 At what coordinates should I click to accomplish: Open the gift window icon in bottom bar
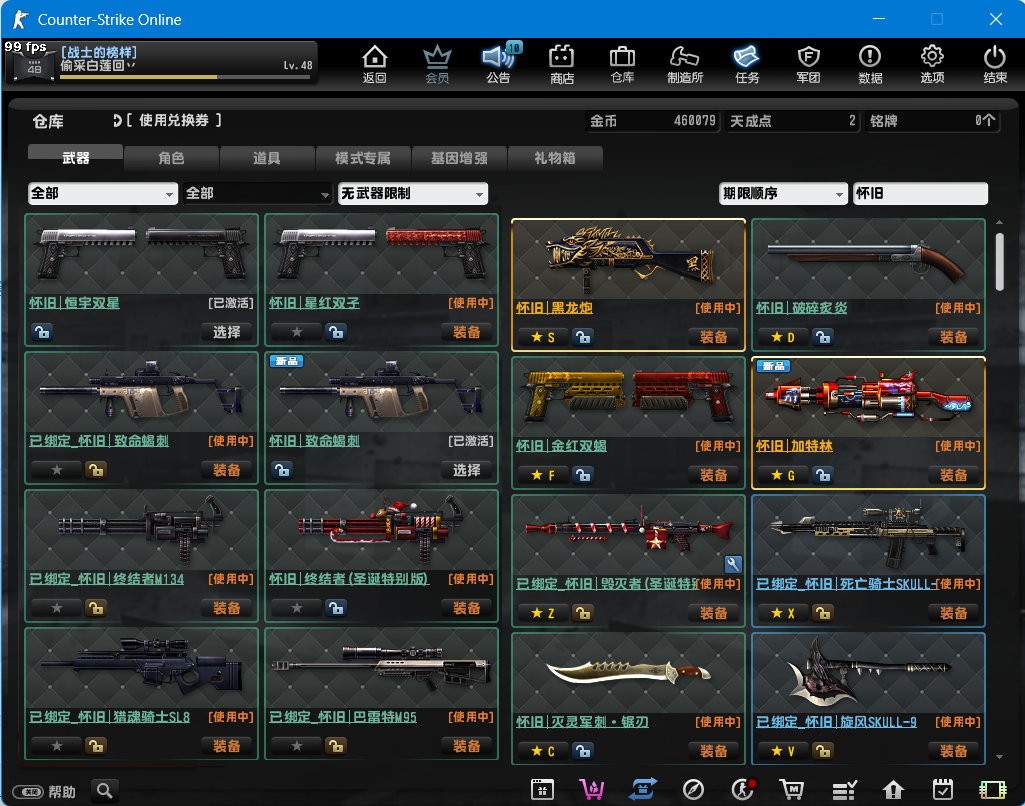pyautogui.click(x=543, y=790)
